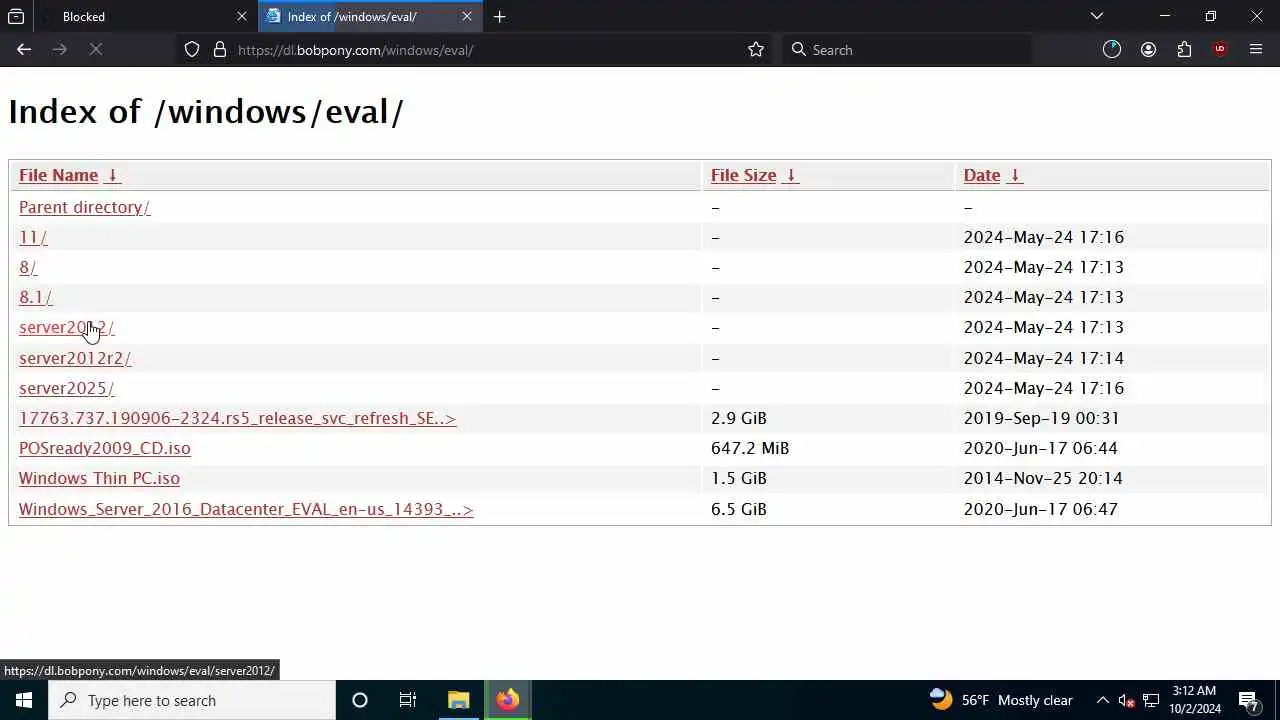1280x720 pixels.
Task: Click the network tray icon
Action: point(1151,700)
